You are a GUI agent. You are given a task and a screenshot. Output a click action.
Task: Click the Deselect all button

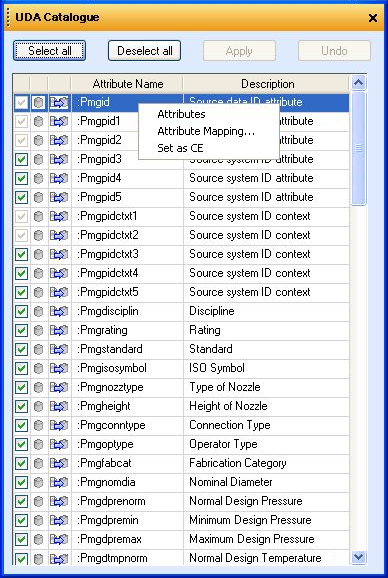(x=144, y=51)
